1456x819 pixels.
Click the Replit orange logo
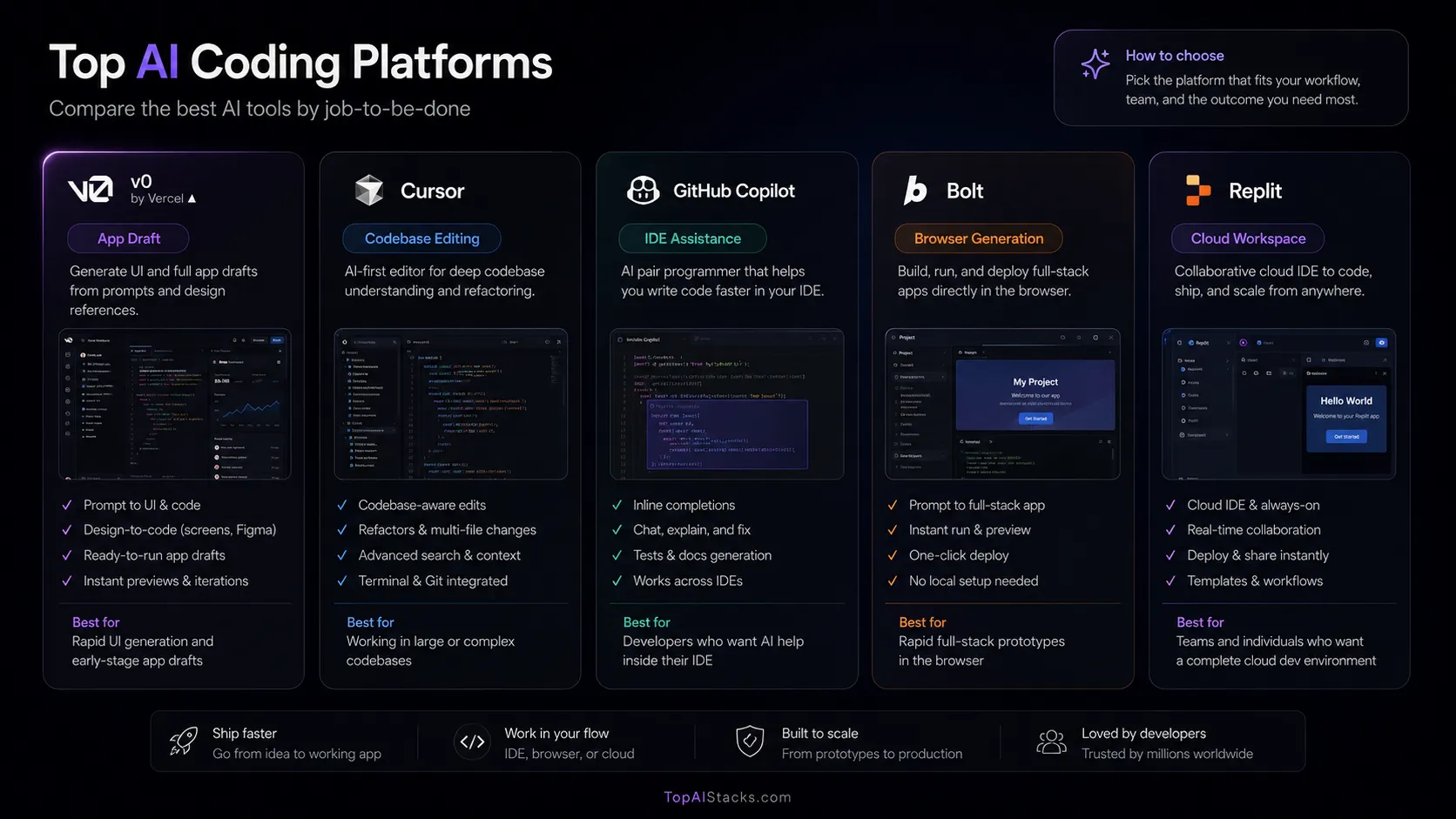(1198, 190)
